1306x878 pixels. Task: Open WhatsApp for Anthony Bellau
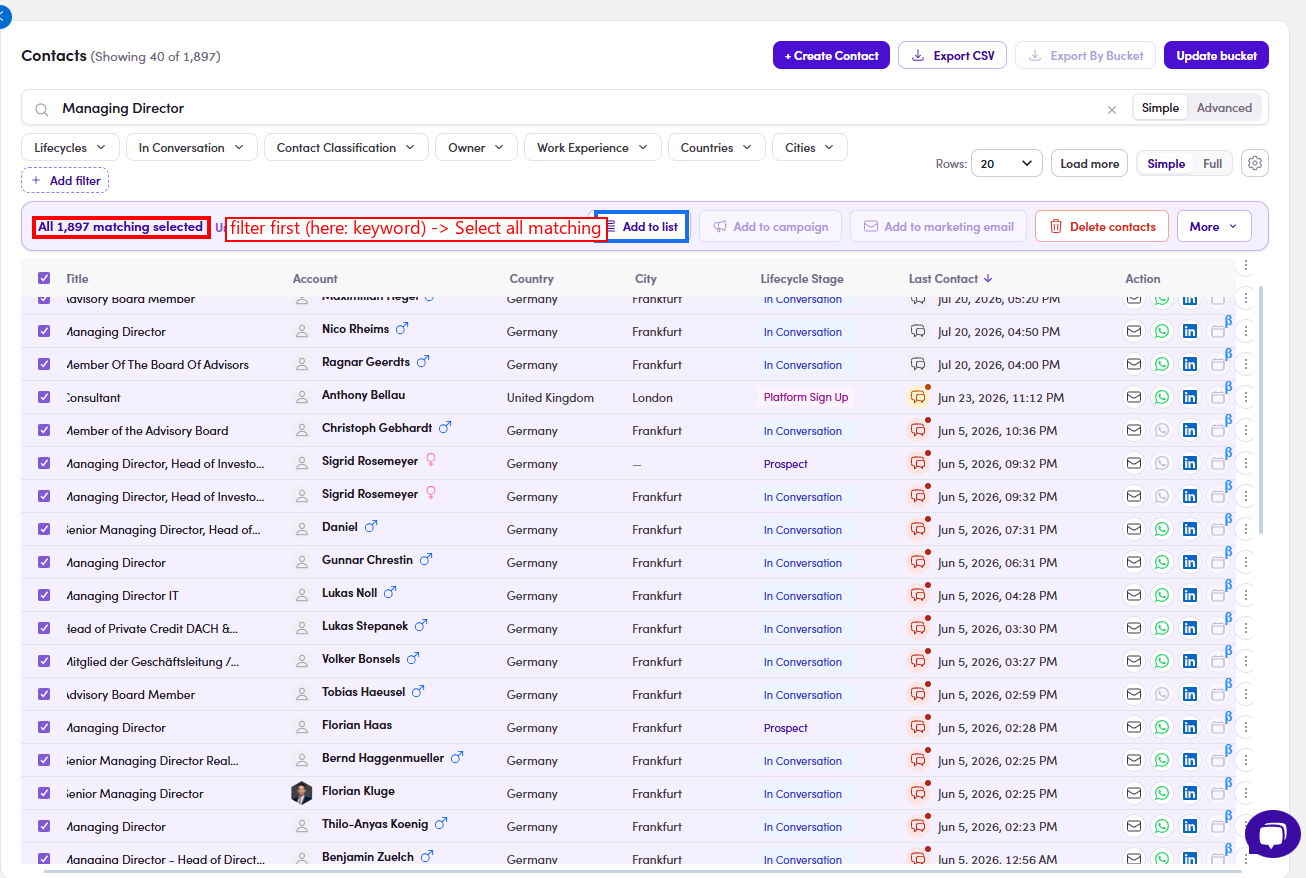point(1162,397)
